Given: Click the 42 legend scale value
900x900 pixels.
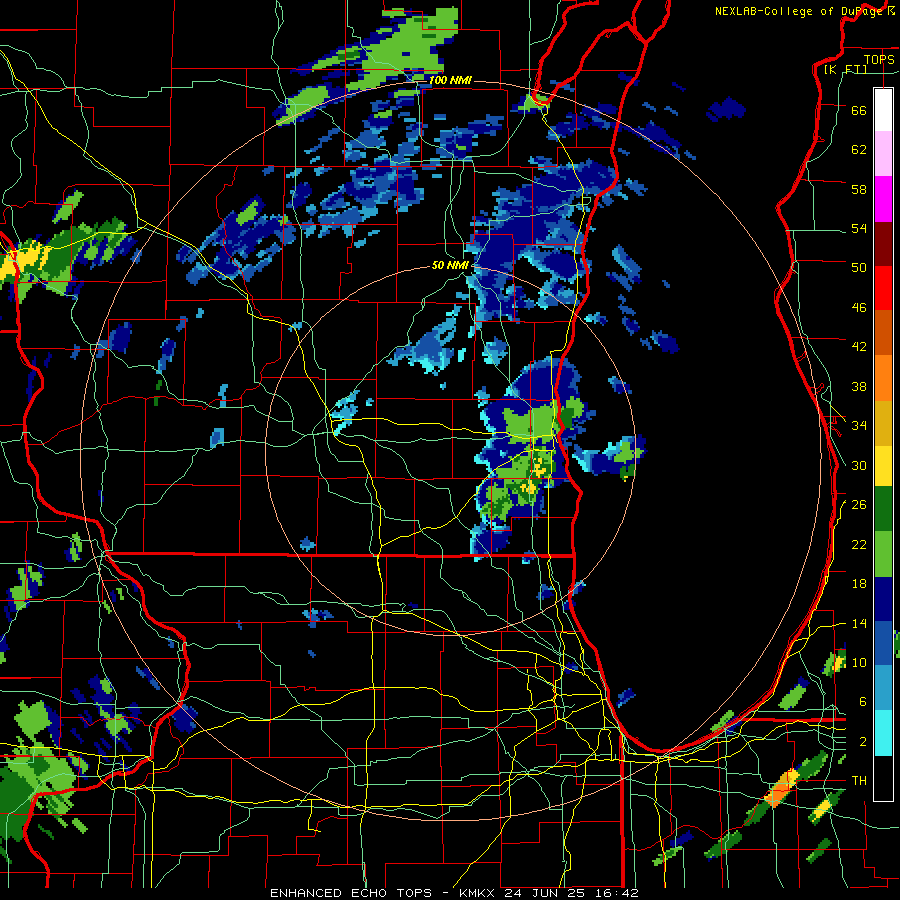Looking at the screenshot, I should [x=859, y=347].
